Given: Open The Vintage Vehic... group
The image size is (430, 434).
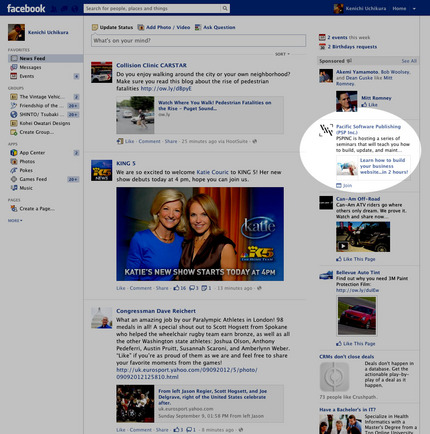Looking at the screenshot, I should tap(42, 97).
